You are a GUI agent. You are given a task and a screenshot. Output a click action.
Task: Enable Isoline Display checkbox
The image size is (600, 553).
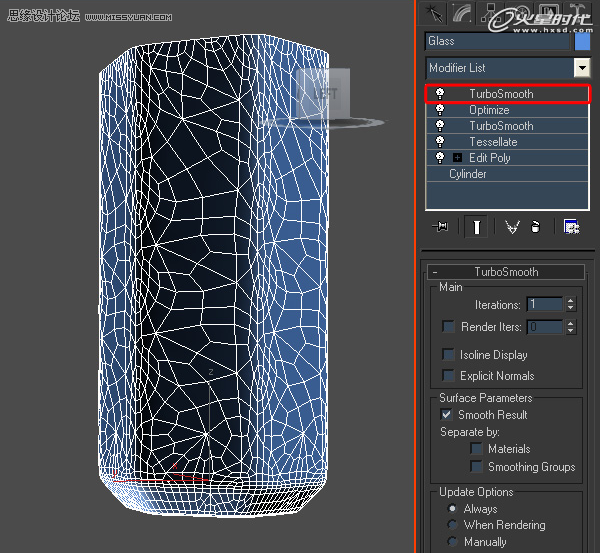(x=448, y=354)
